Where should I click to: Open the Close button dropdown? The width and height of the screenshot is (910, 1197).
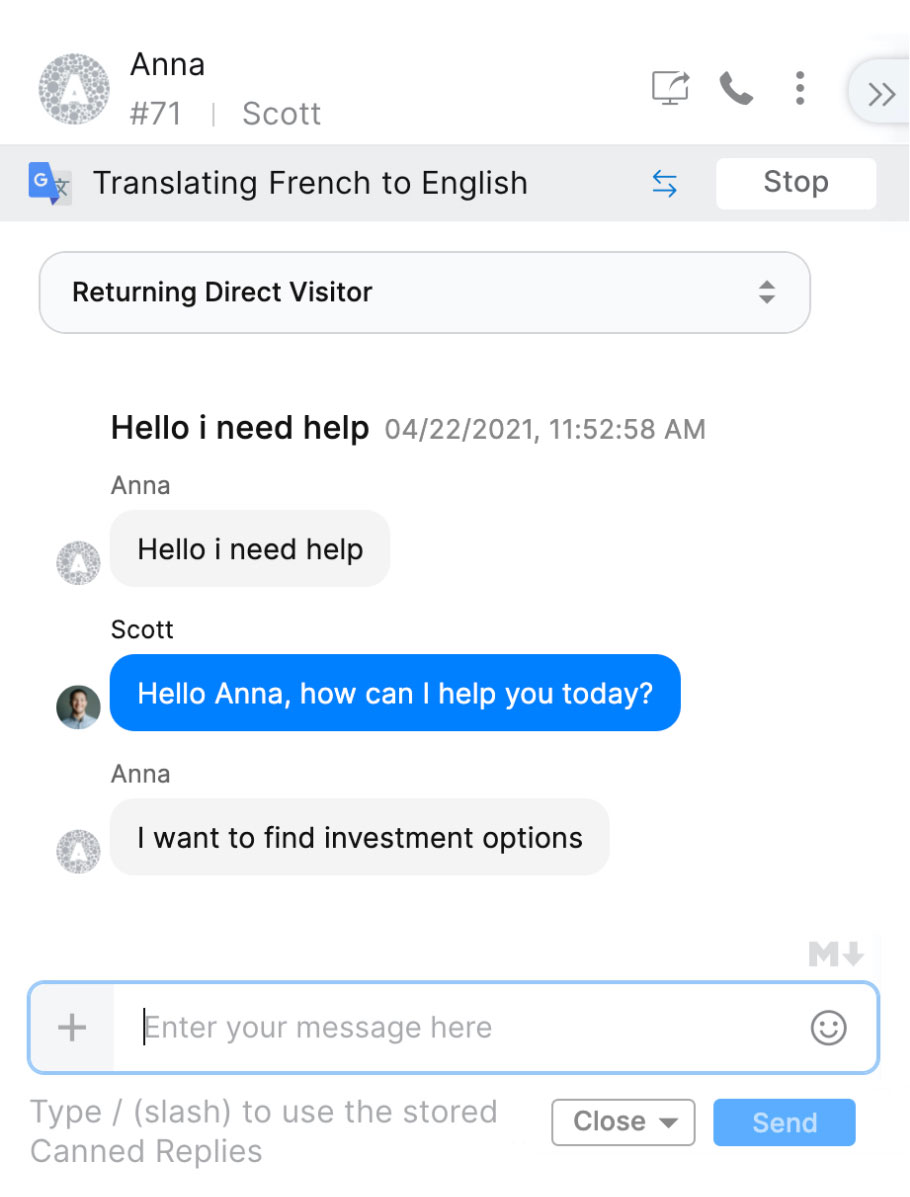pyautogui.click(x=623, y=1122)
